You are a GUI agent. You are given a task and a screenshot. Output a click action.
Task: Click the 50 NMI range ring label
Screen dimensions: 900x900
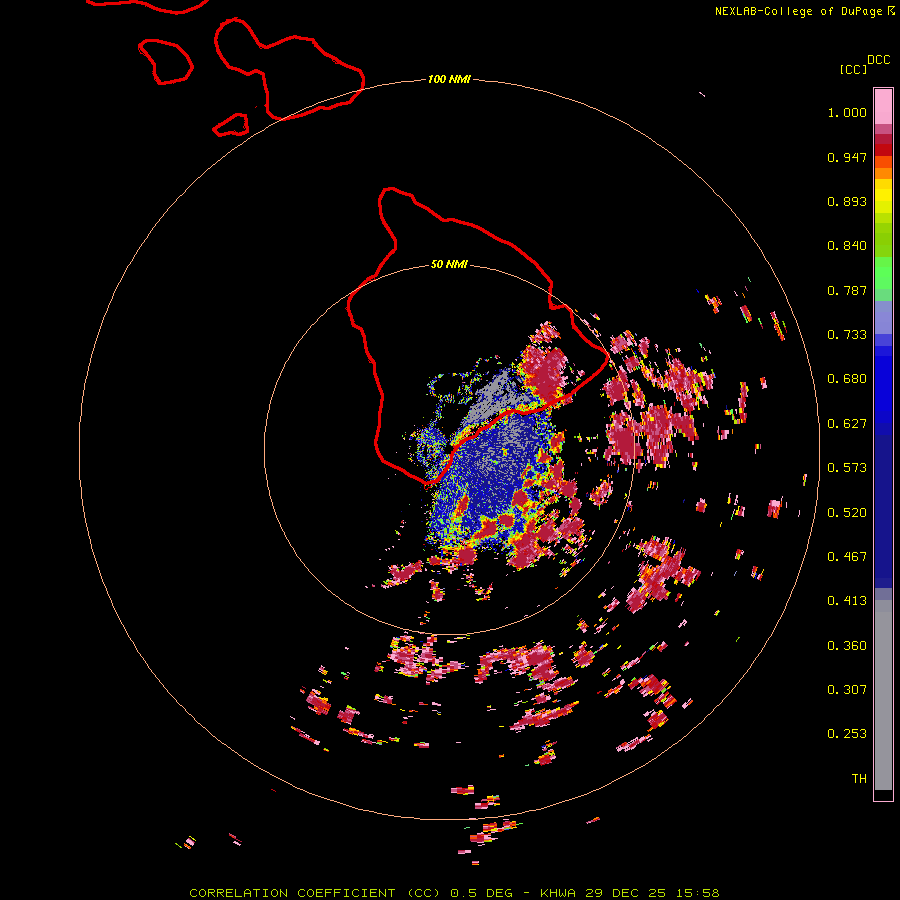tap(449, 265)
